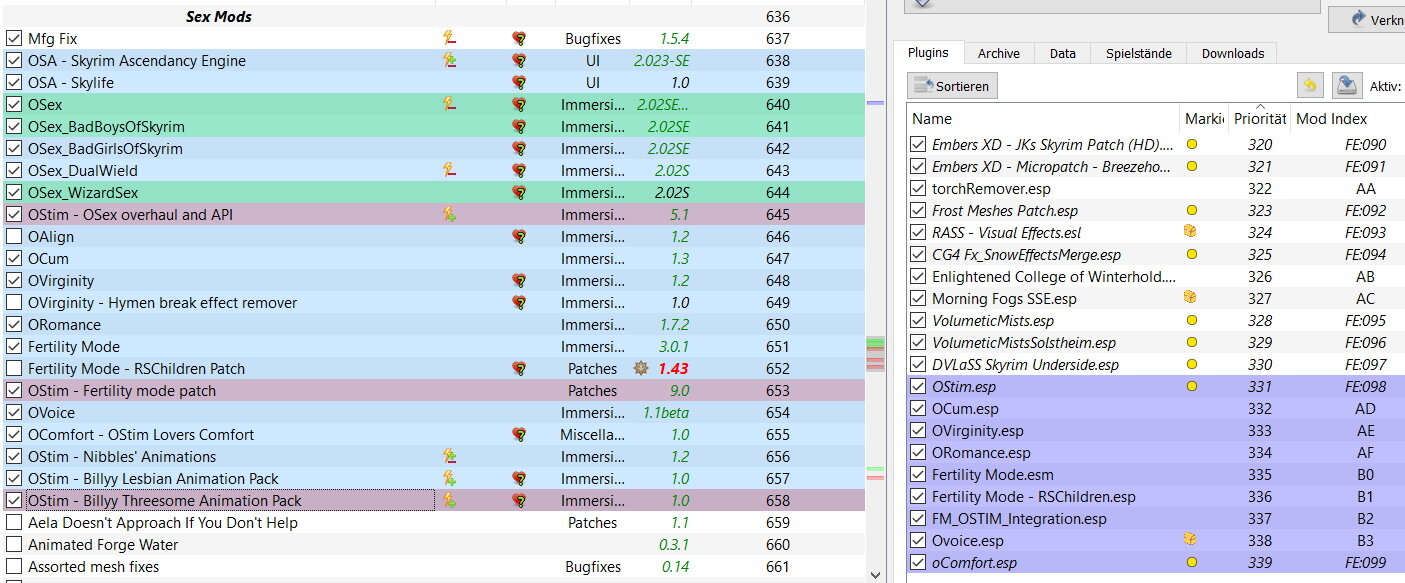Screen dimensions: 1405x583
Task: Enable the OAlign mod checkbox
Action: tap(14, 237)
